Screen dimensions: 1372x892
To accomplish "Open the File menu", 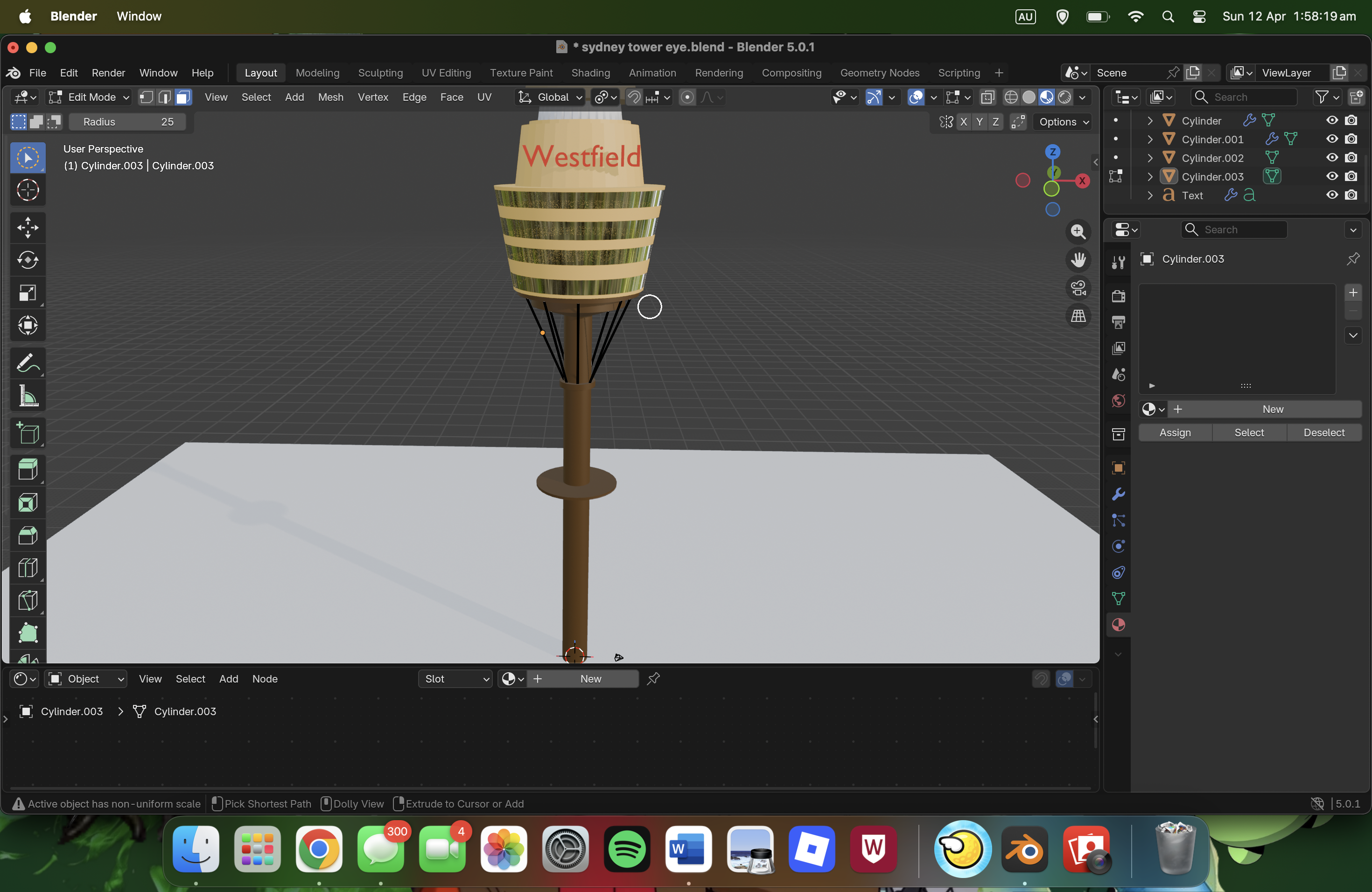I will tap(37, 73).
